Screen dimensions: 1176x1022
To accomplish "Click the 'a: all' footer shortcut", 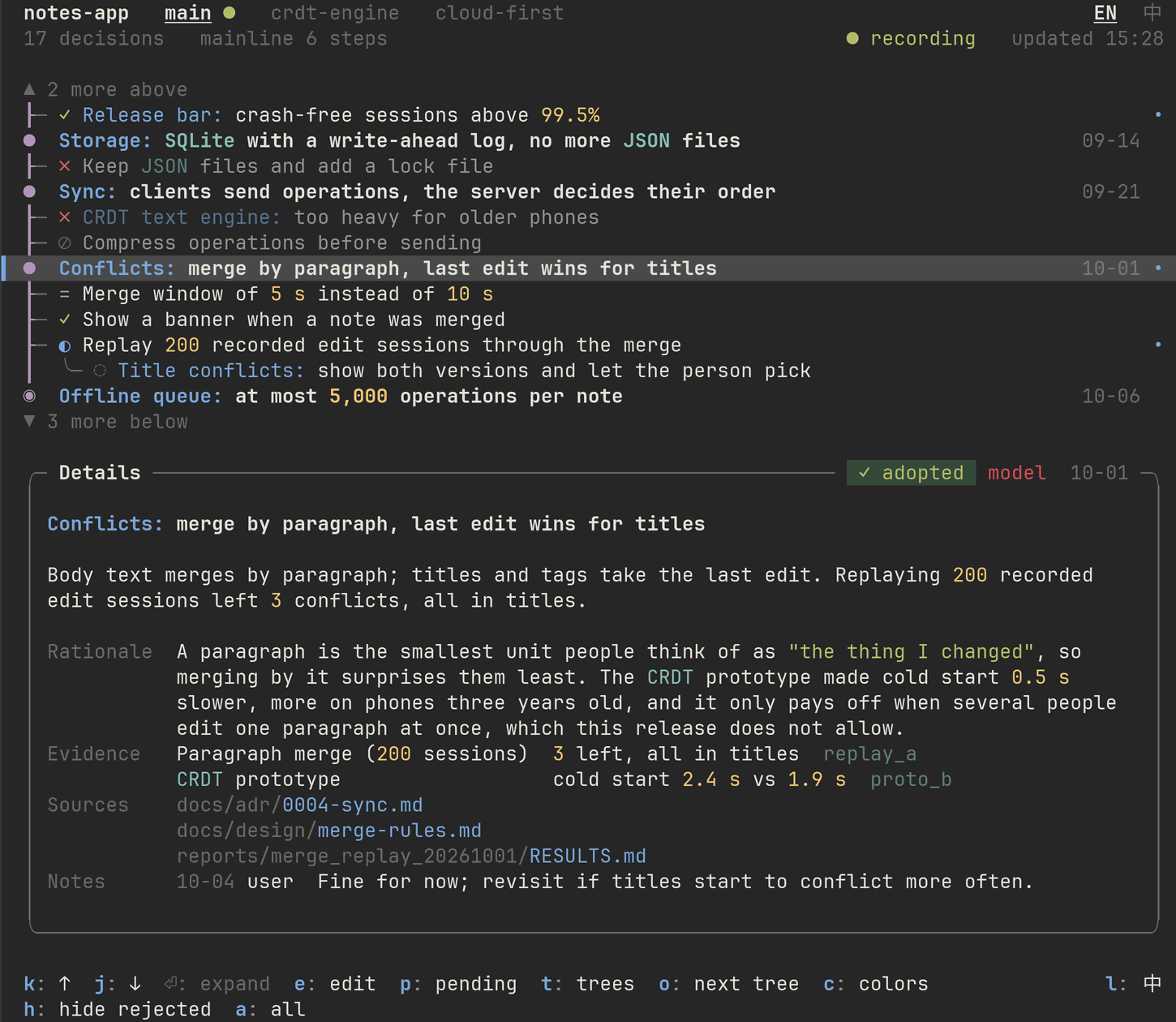I will [271, 1010].
